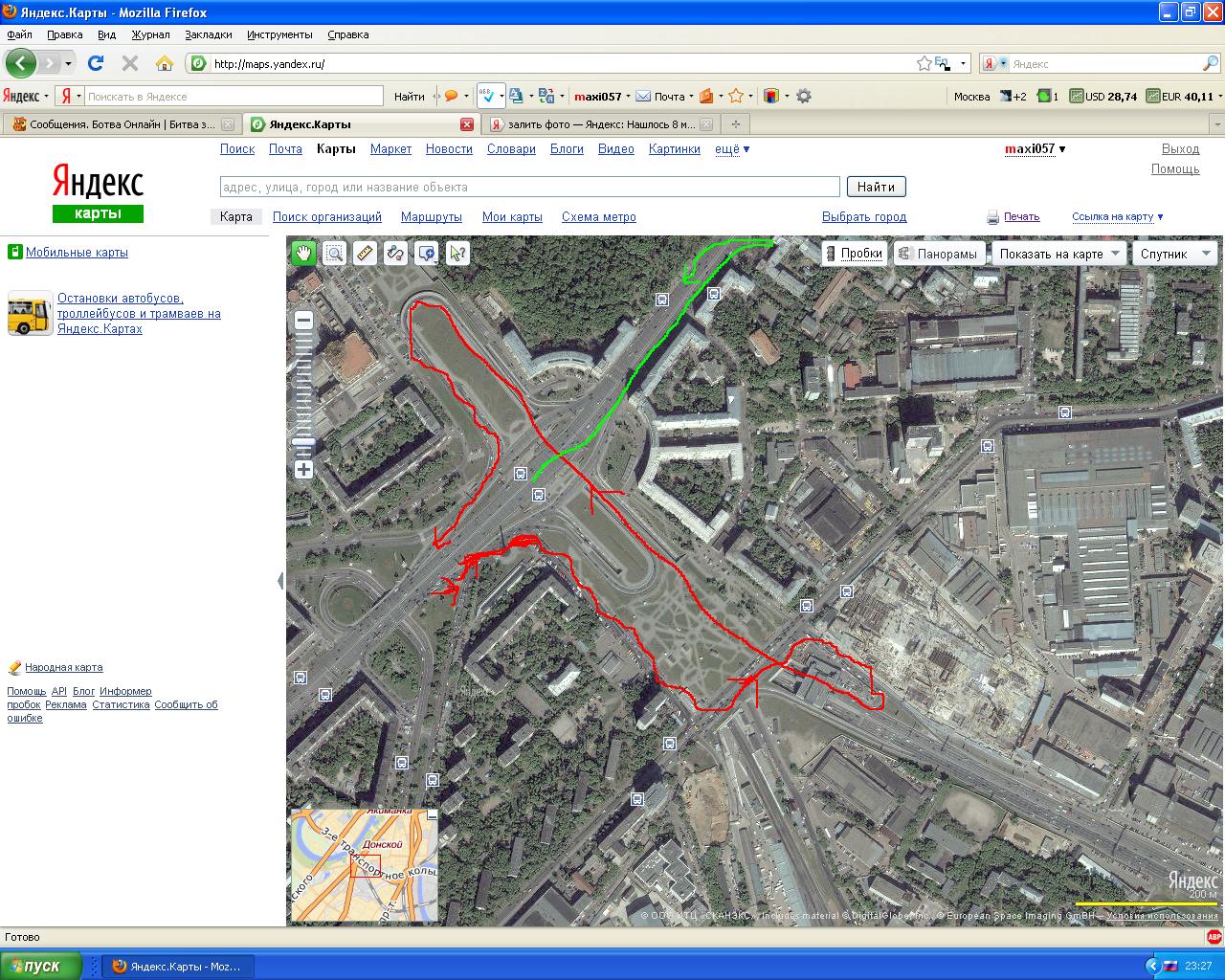
Task: Select the map info pointer tool
Action: point(457,253)
